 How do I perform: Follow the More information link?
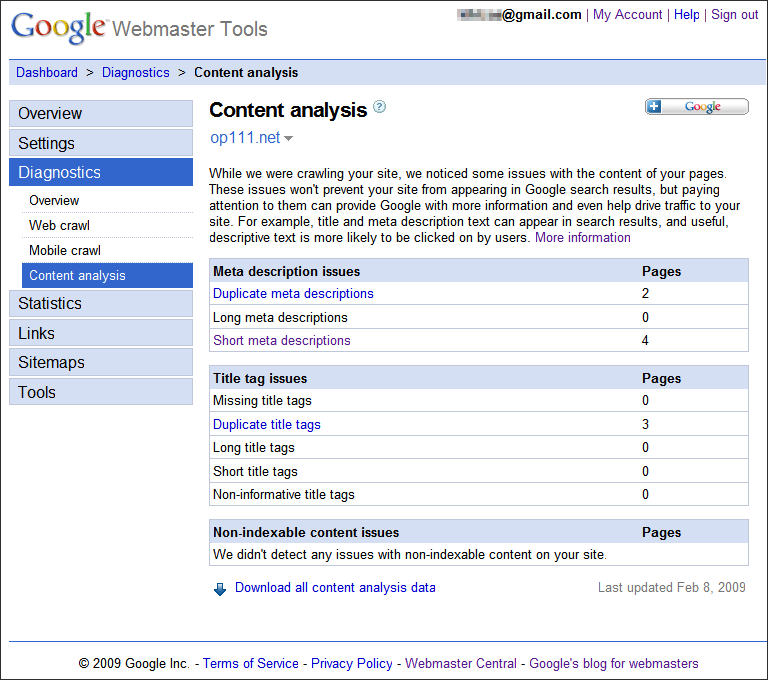click(x=582, y=238)
